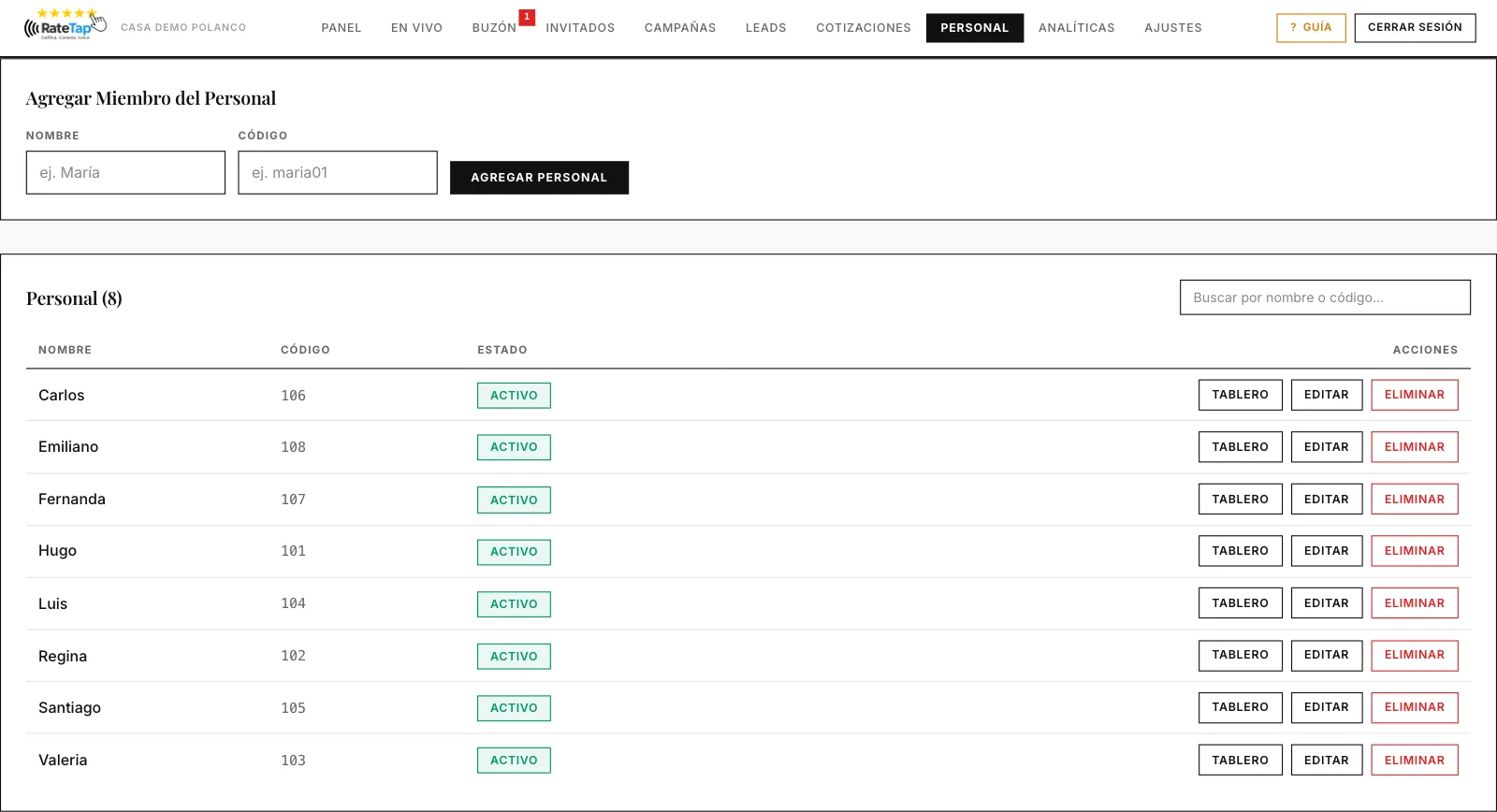Image resolution: width=1497 pixels, height=812 pixels.
Task: Open Valeria's Tablero
Action: pyautogui.click(x=1240, y=761)
